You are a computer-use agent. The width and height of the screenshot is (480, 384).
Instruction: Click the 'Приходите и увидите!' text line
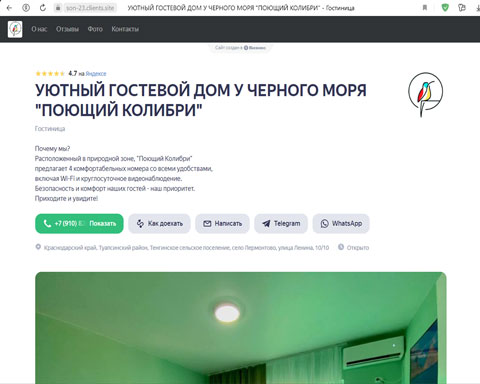tap(66, 199)
